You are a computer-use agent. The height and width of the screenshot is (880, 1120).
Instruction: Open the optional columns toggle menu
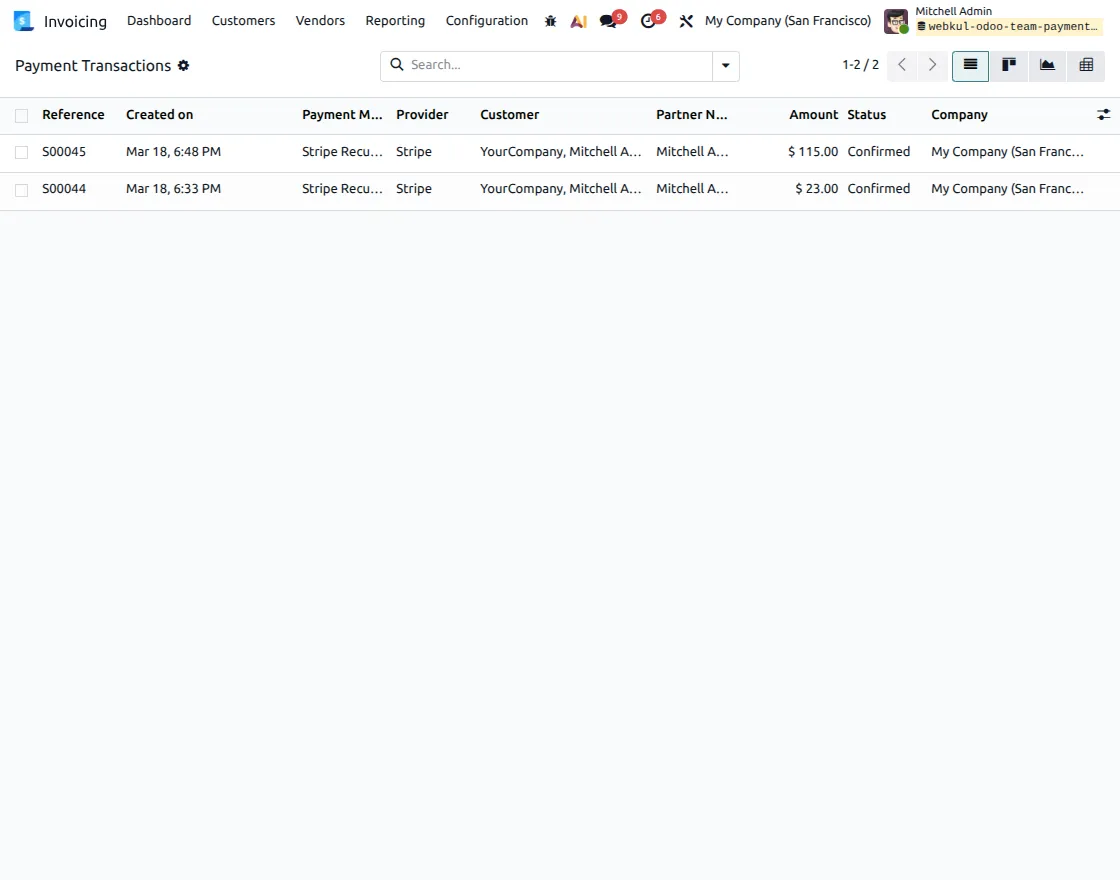[x=1104, y=114]
